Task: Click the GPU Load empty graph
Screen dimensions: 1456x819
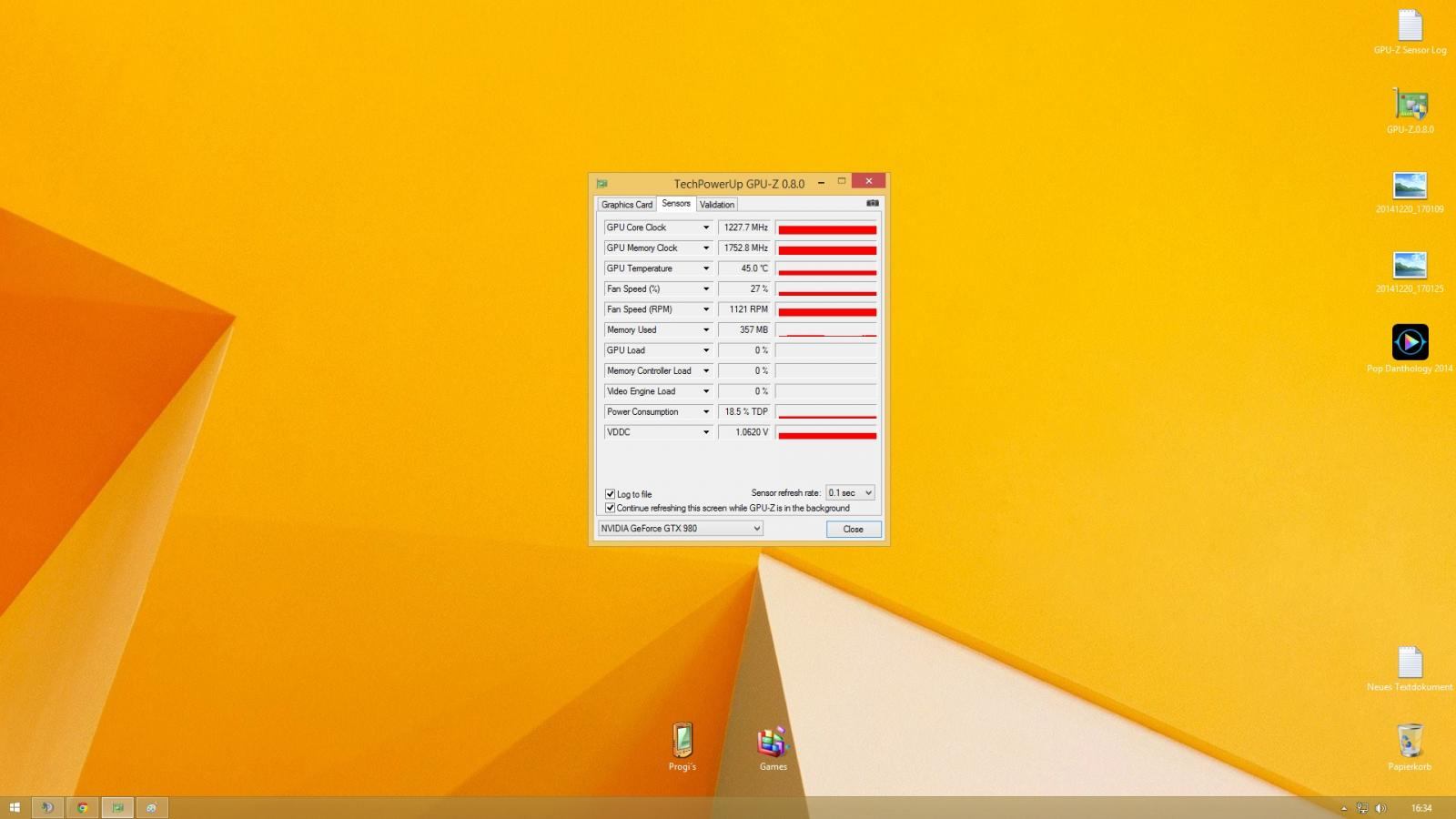Action: [826, 350]
